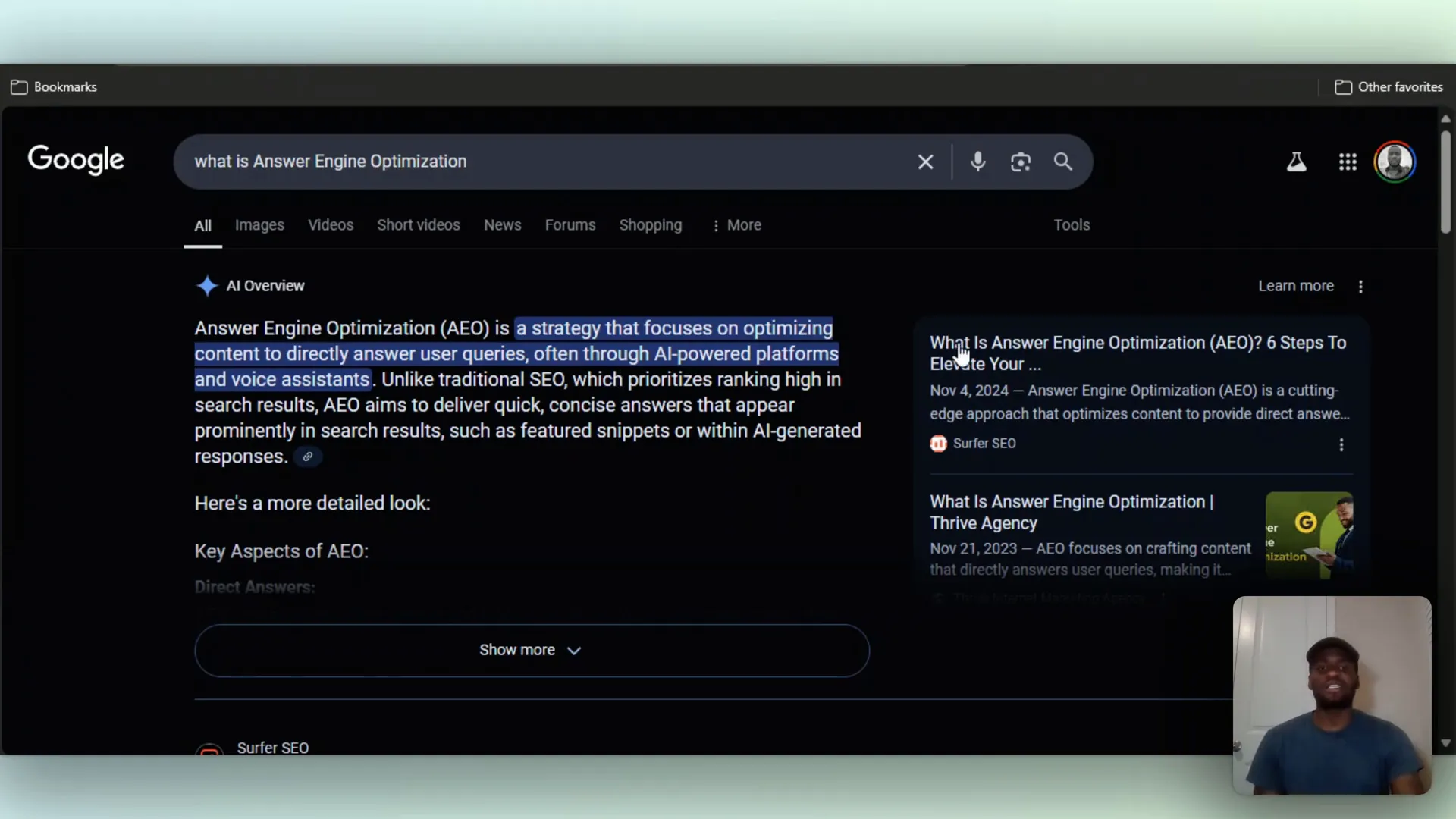Click the magnifying glass search icon

click(1063, 162)
